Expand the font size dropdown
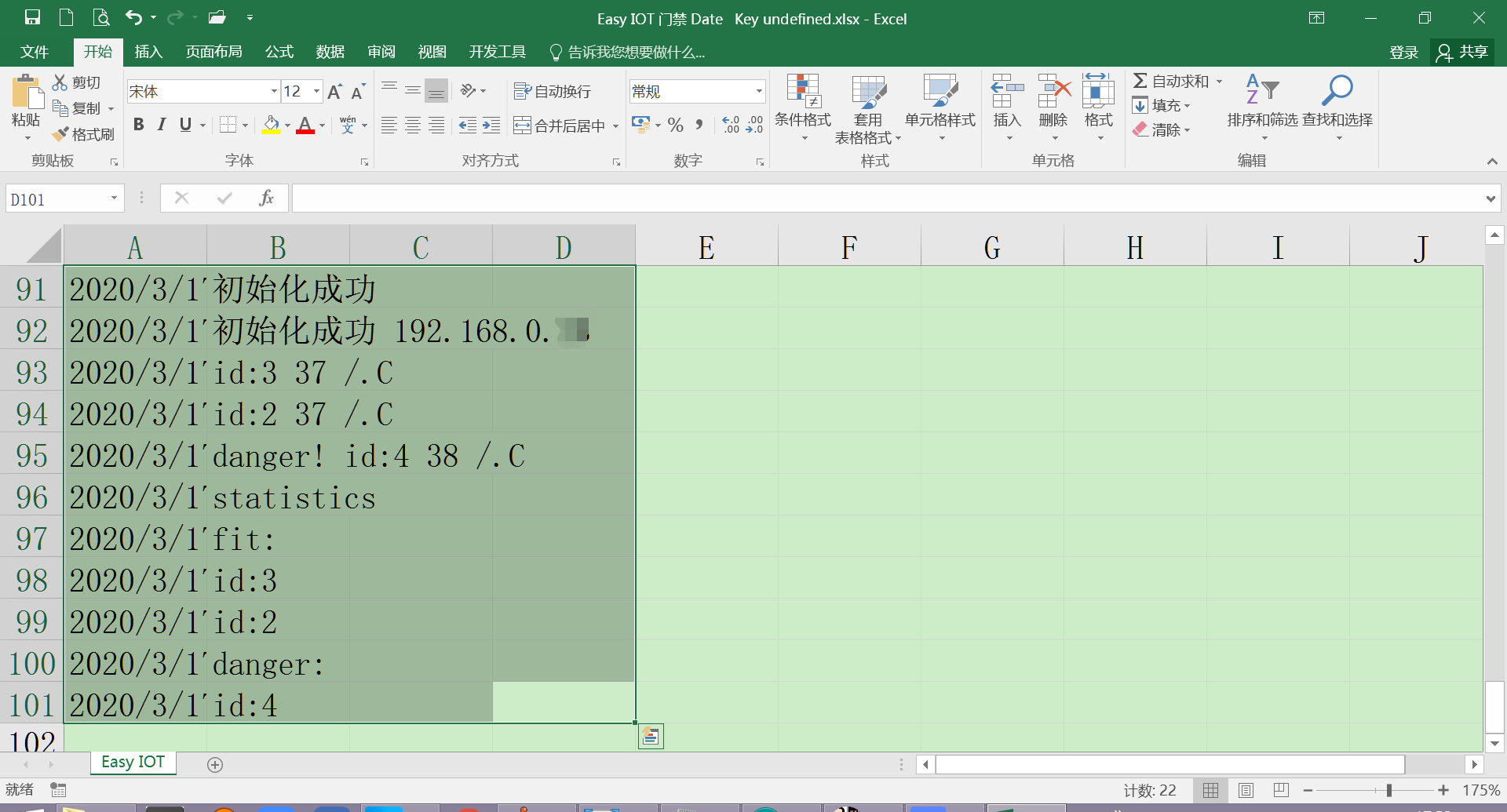The image size is (1507, 812). pyautogui.click(x=316, y=91)
